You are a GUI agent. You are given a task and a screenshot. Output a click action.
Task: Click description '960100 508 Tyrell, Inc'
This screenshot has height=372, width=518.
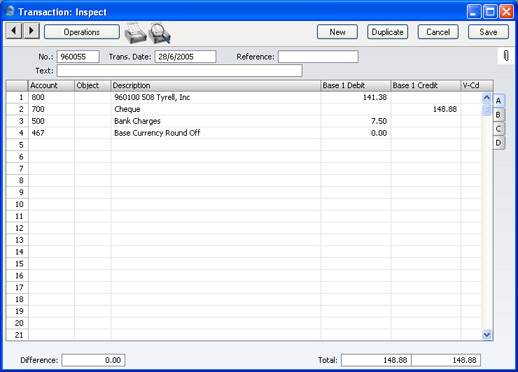coord(152,97)
